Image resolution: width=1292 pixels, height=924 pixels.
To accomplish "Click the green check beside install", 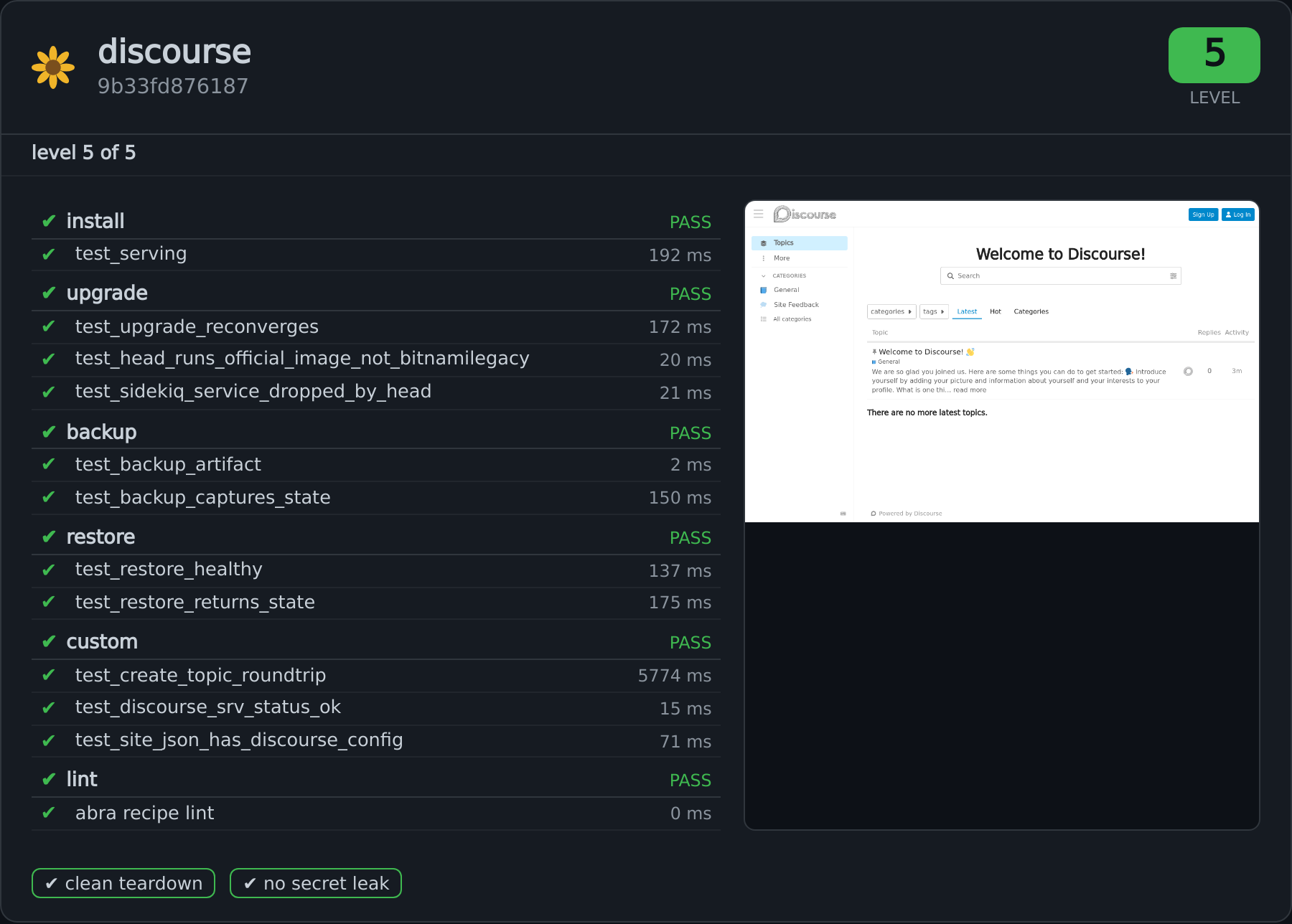I will pos(49,221).
